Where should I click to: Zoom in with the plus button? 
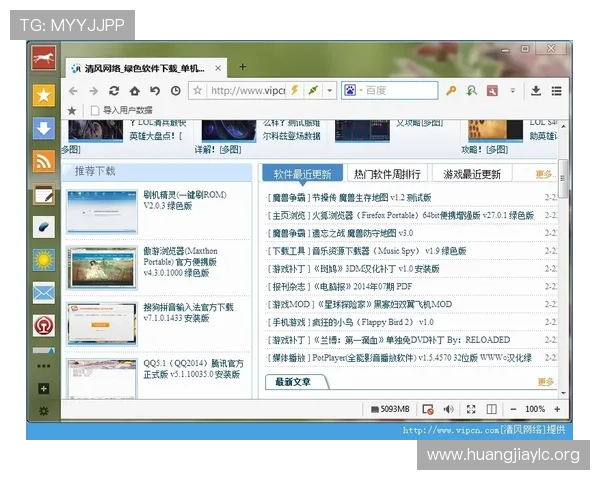[558, 409]
